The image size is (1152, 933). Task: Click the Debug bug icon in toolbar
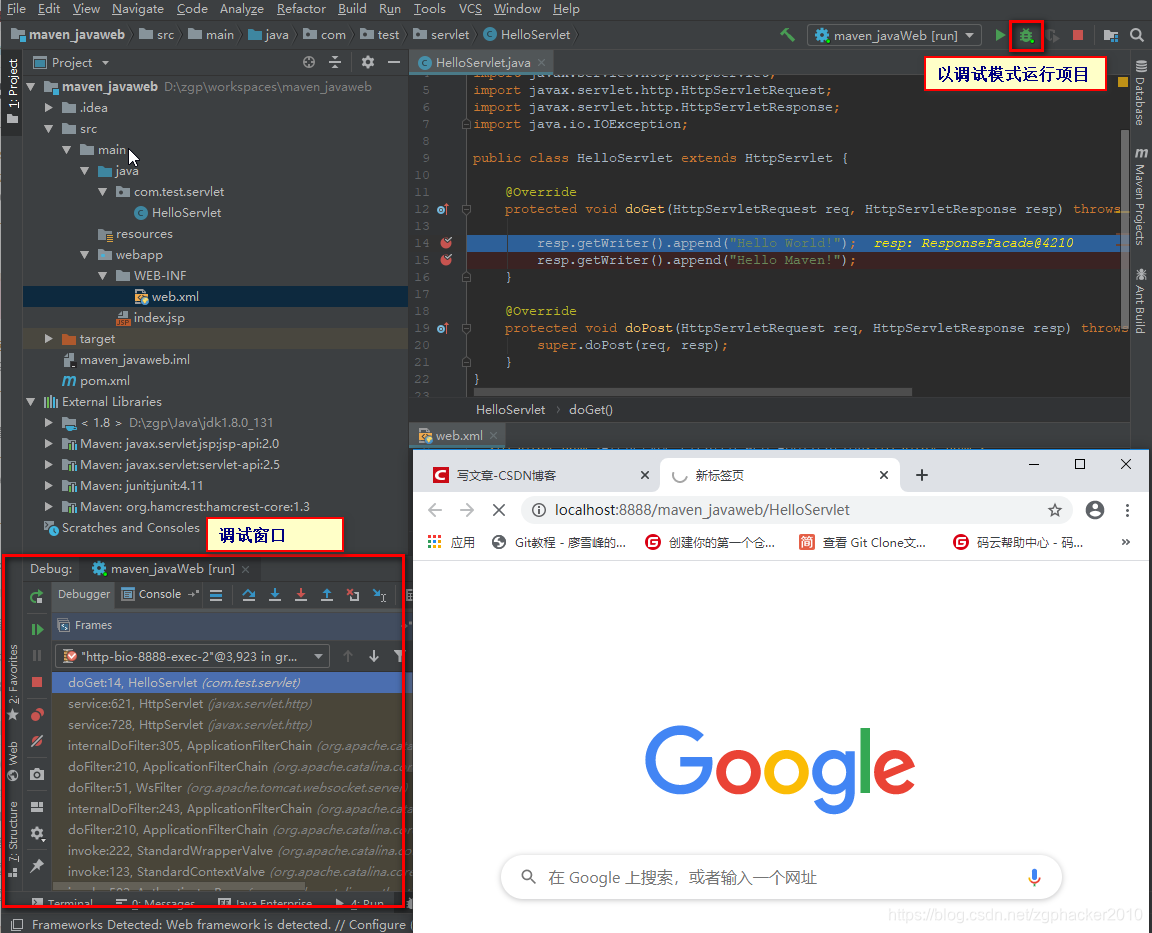tap(1026, 35)
